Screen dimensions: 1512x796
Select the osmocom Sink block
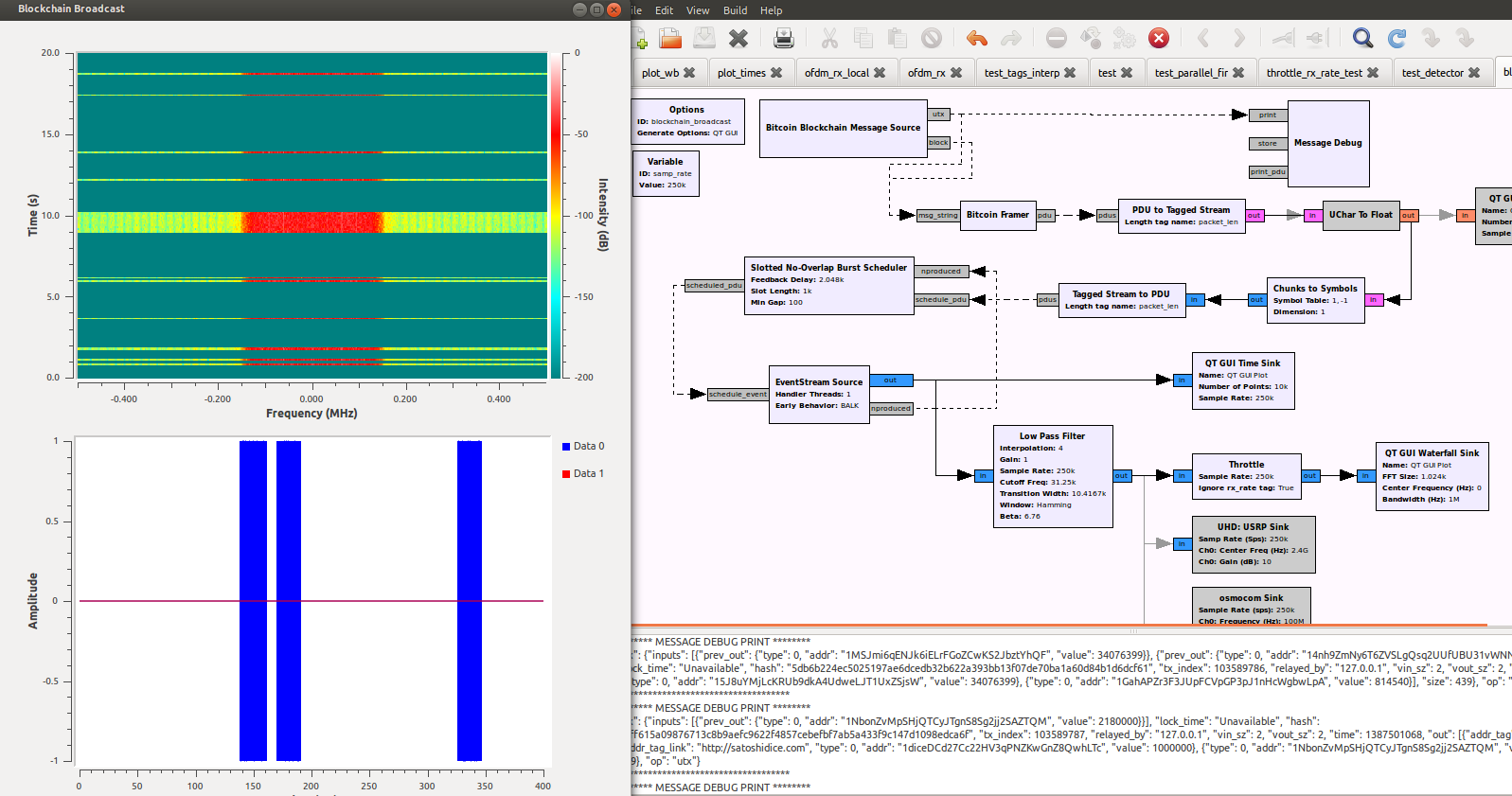(1251, 606)
